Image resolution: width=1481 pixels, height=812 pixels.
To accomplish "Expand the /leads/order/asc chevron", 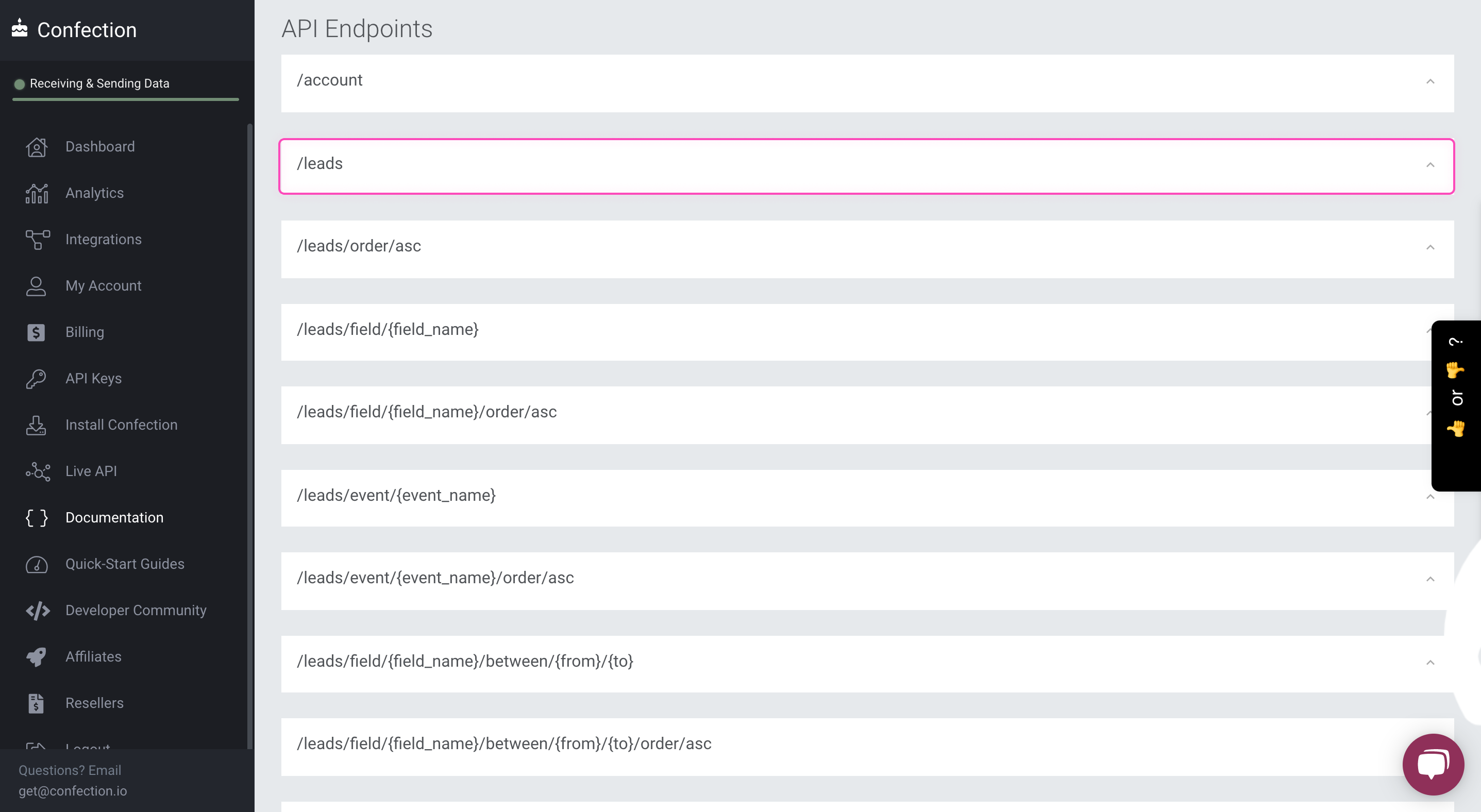I will click(x=1430, y=248).
